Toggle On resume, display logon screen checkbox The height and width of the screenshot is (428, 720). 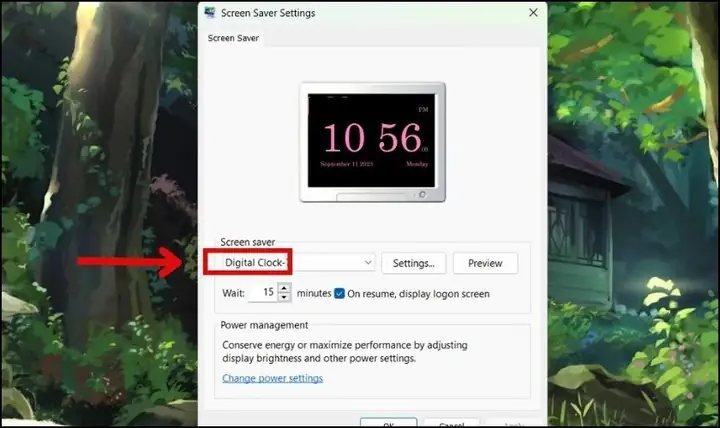pyautogui.click(x=339, y=293)
